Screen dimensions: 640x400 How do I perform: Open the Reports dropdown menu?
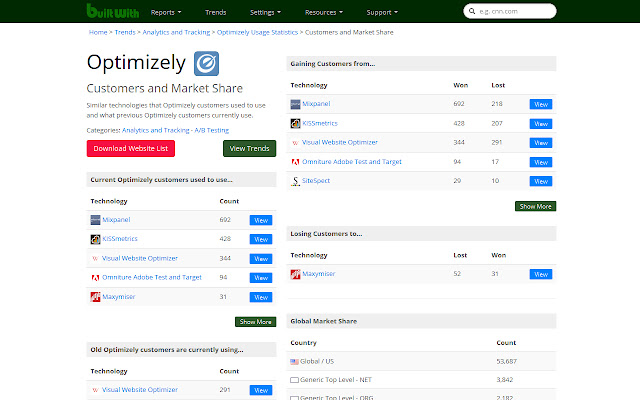click(166, 12)
